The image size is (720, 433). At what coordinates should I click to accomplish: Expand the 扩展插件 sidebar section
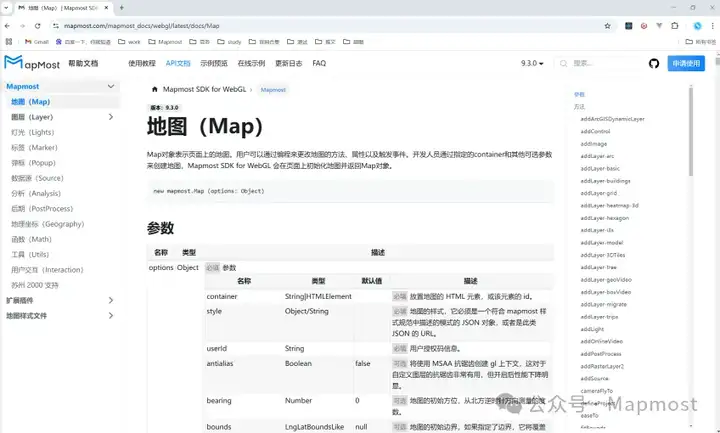[x=111, y=300]
